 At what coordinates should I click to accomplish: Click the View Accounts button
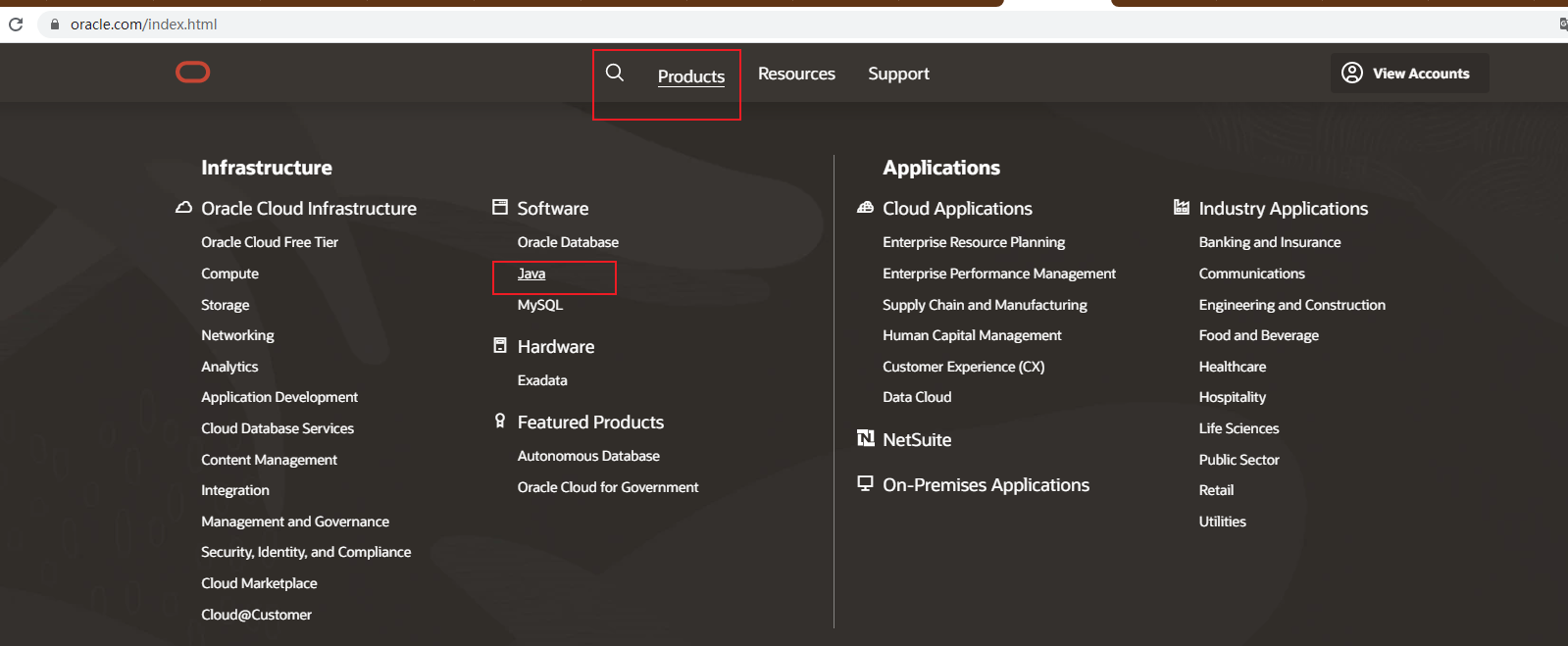click(x=1409, y=74)
